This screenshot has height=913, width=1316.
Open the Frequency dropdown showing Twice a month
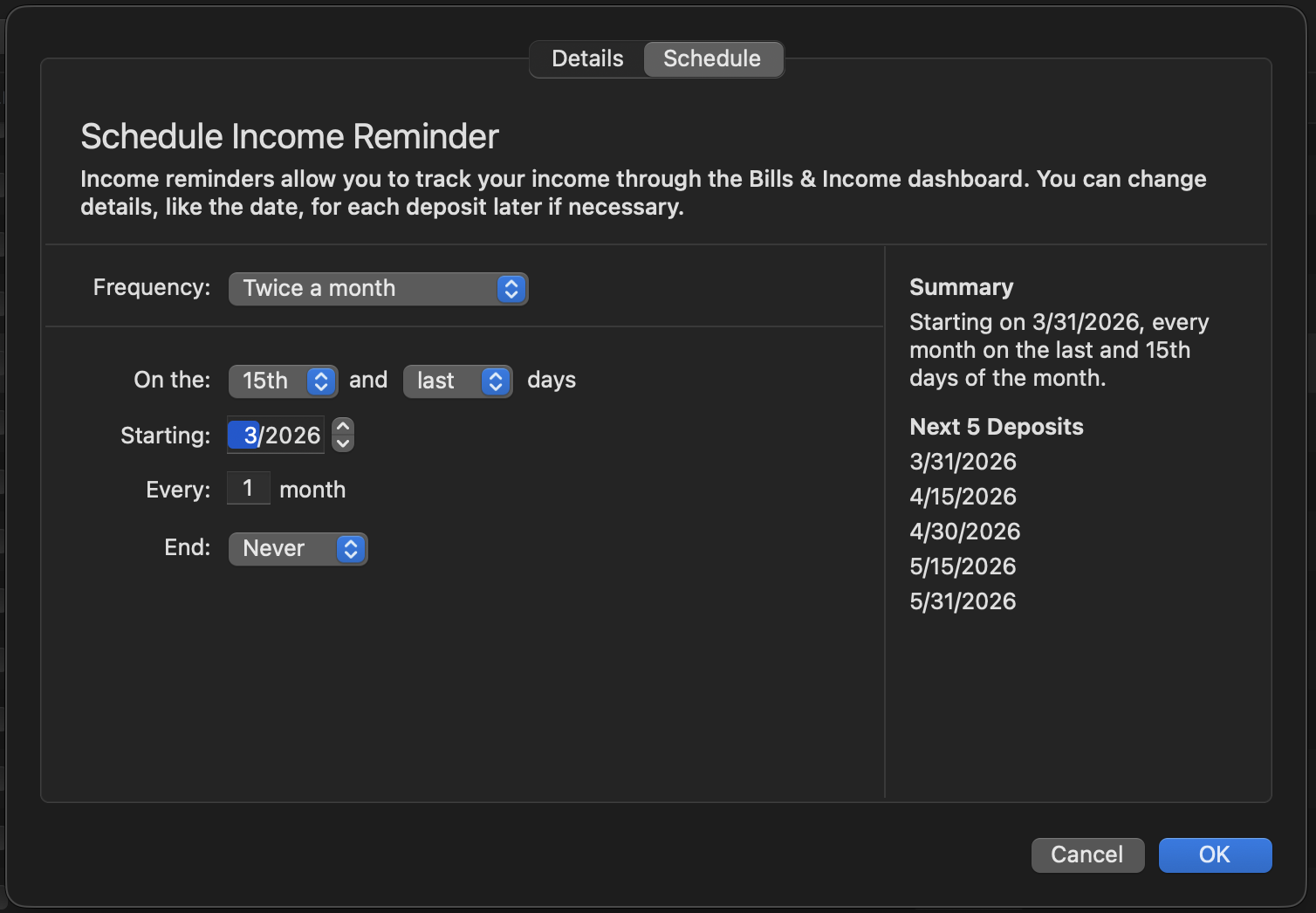(x=378, y=289)
